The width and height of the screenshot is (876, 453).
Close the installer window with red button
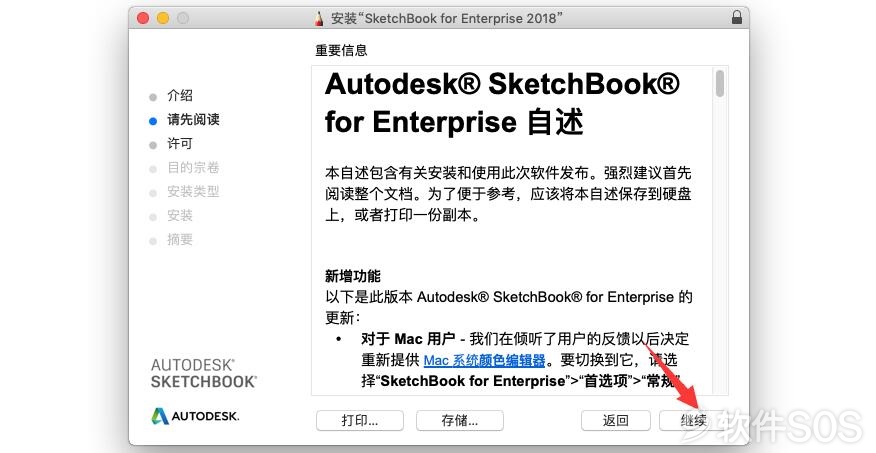(x=143, y=18)
